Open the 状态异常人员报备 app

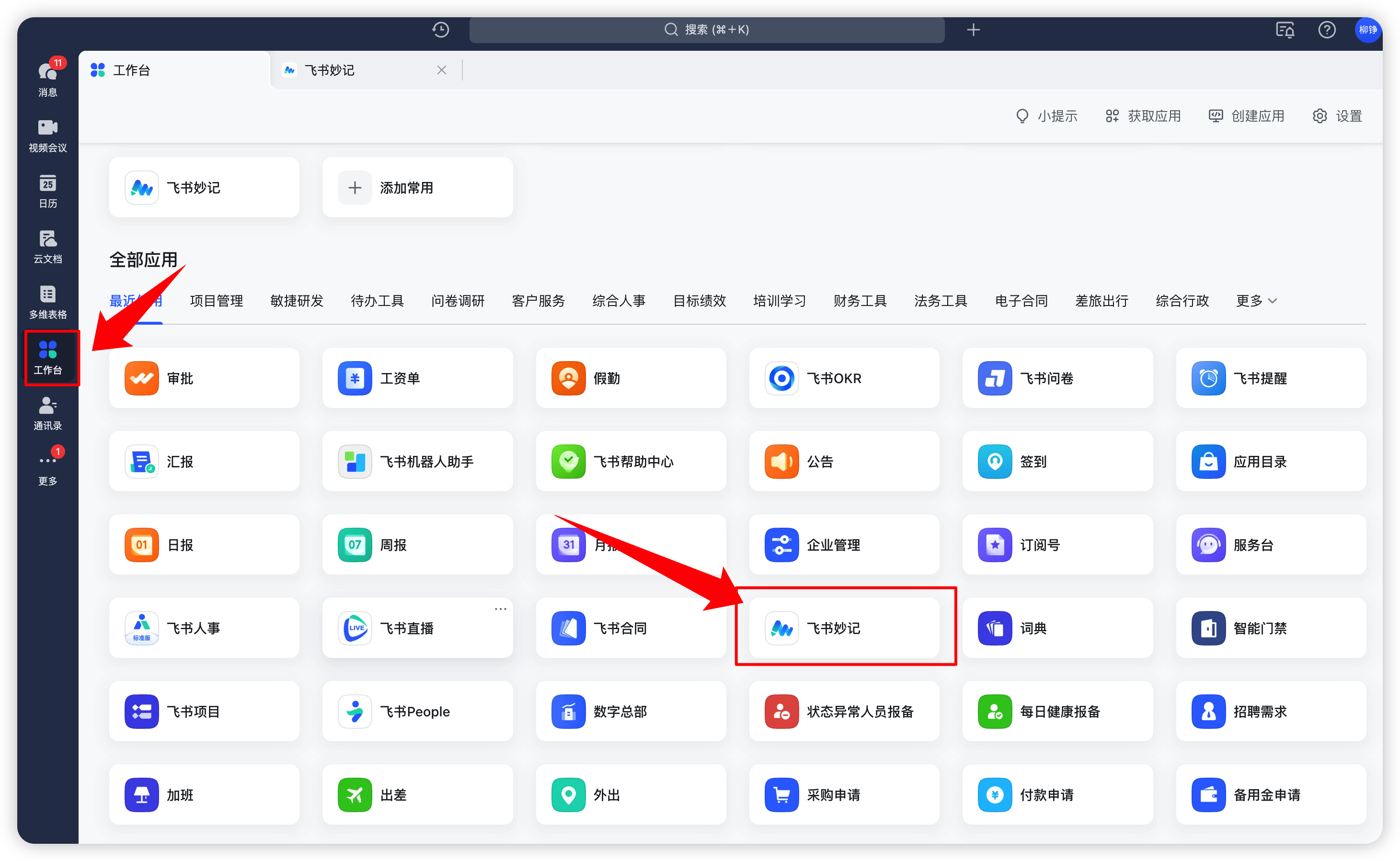844,711
